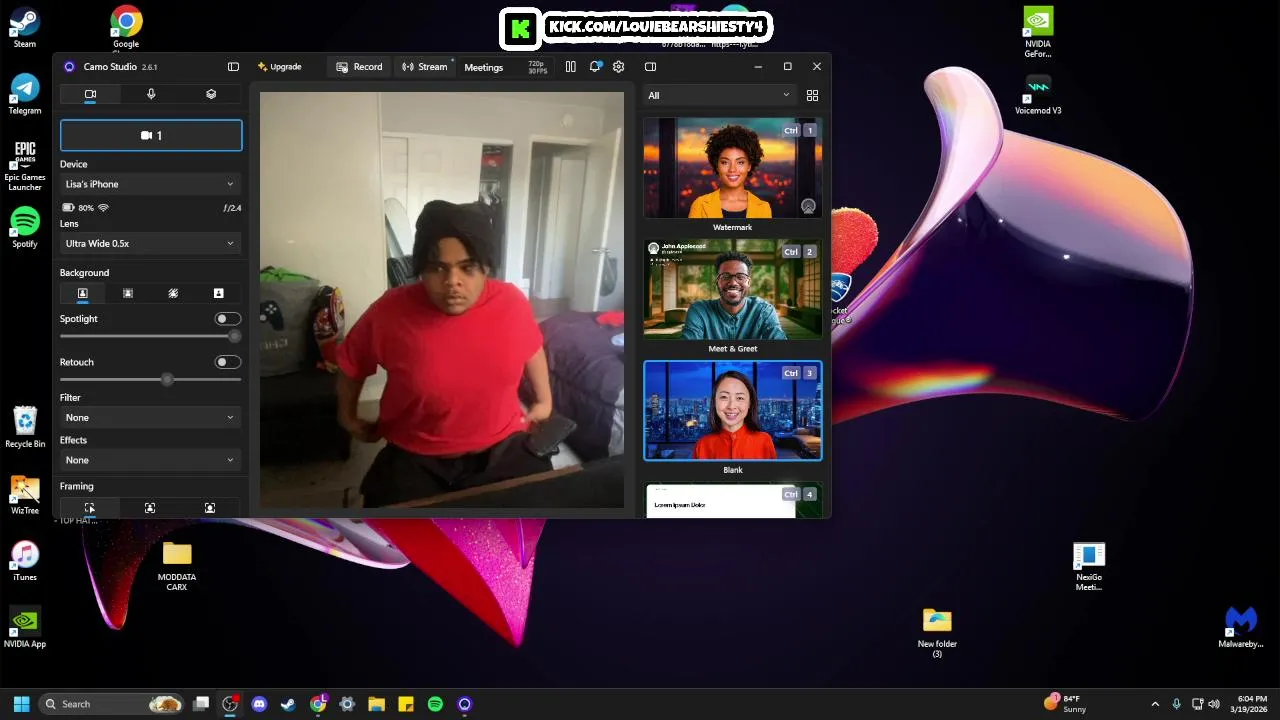Open the MODDATA CARX folder
The width and height of the screenshot is (1280, 720).
click(177, 566)
